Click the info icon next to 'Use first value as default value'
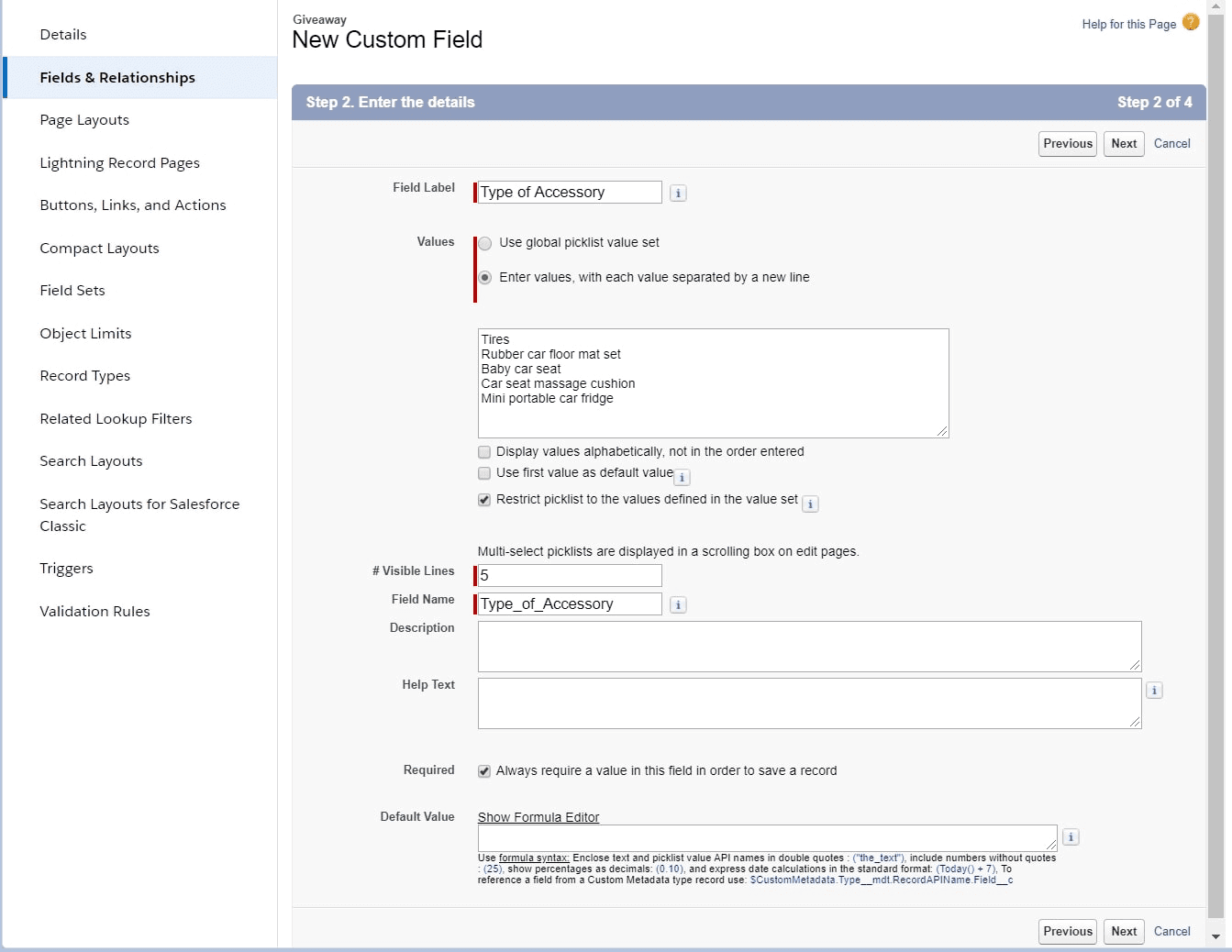 pyautogui.click(x=682, y=478)
